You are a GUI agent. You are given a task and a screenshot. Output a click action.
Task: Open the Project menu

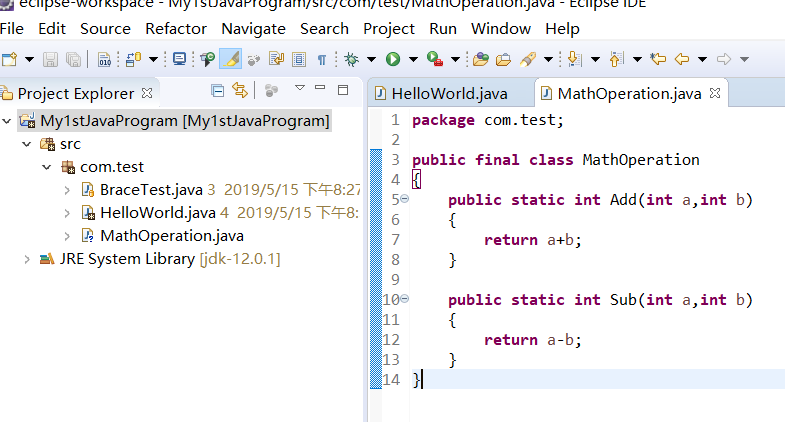tap(389, 29)
